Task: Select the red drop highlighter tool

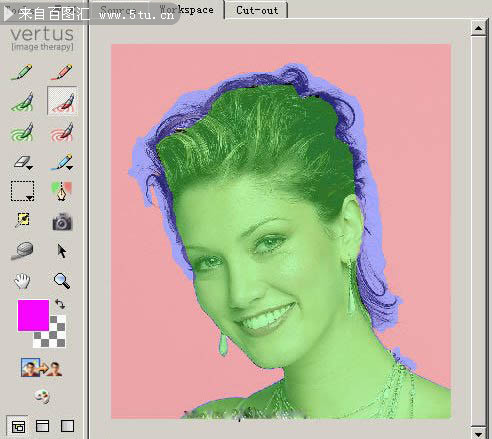Action: 62,72
